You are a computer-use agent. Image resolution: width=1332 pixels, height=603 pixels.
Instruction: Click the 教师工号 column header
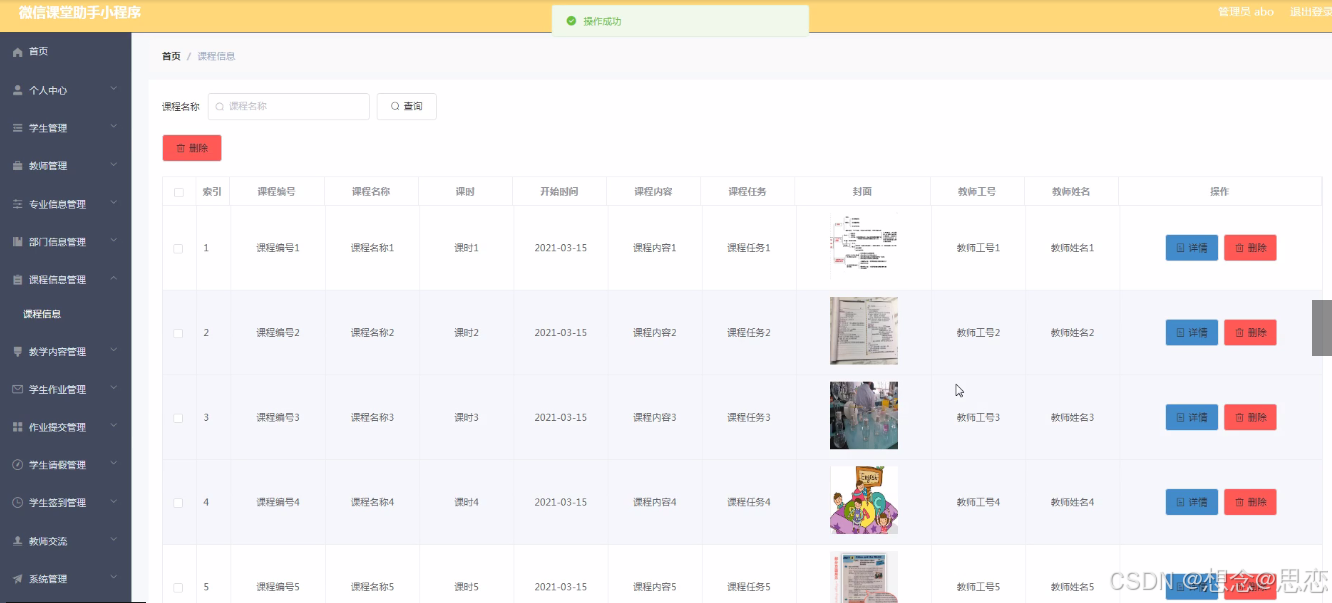[977, 192]
